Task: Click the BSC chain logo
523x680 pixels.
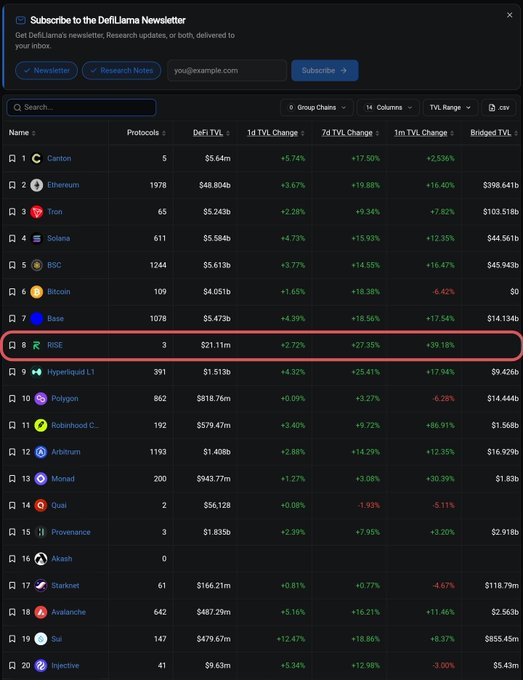Action: [x=36, y=265]
